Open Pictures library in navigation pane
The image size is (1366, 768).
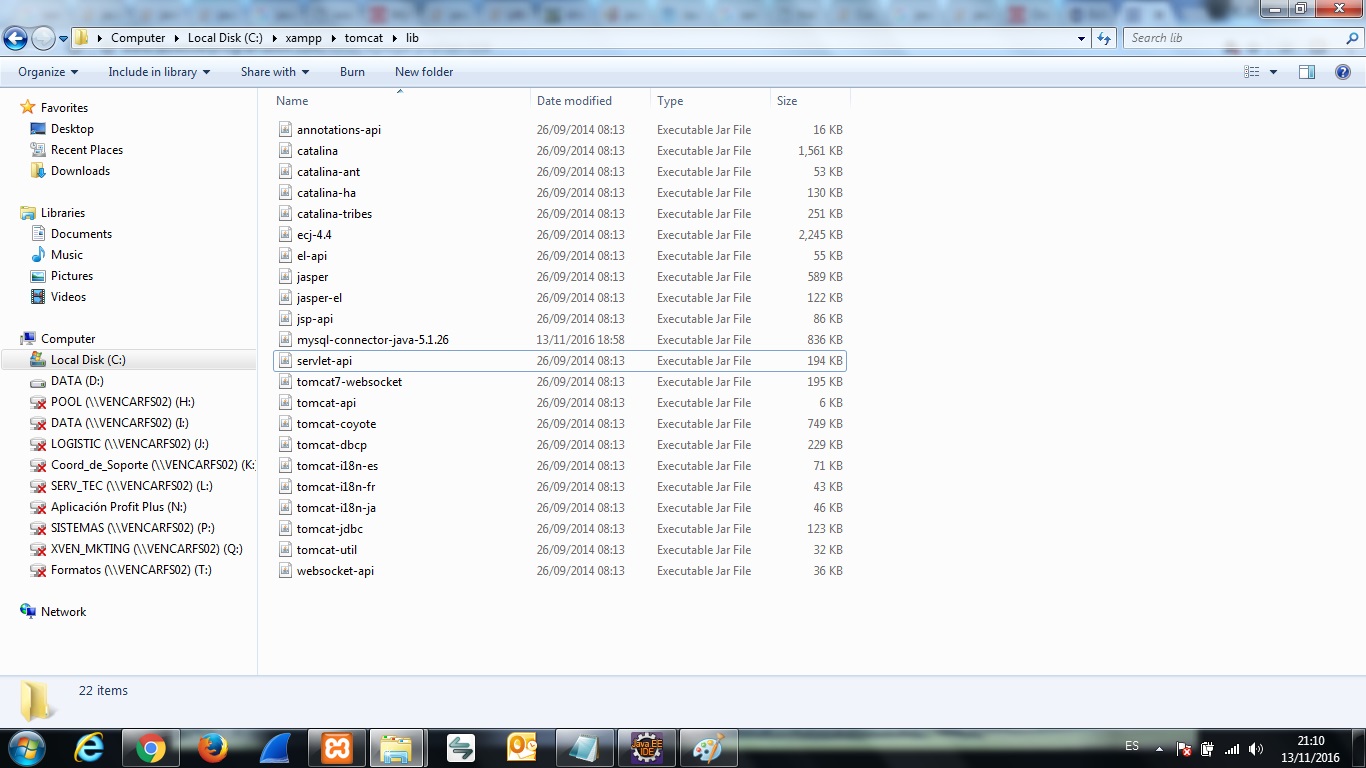click(72, 276)
